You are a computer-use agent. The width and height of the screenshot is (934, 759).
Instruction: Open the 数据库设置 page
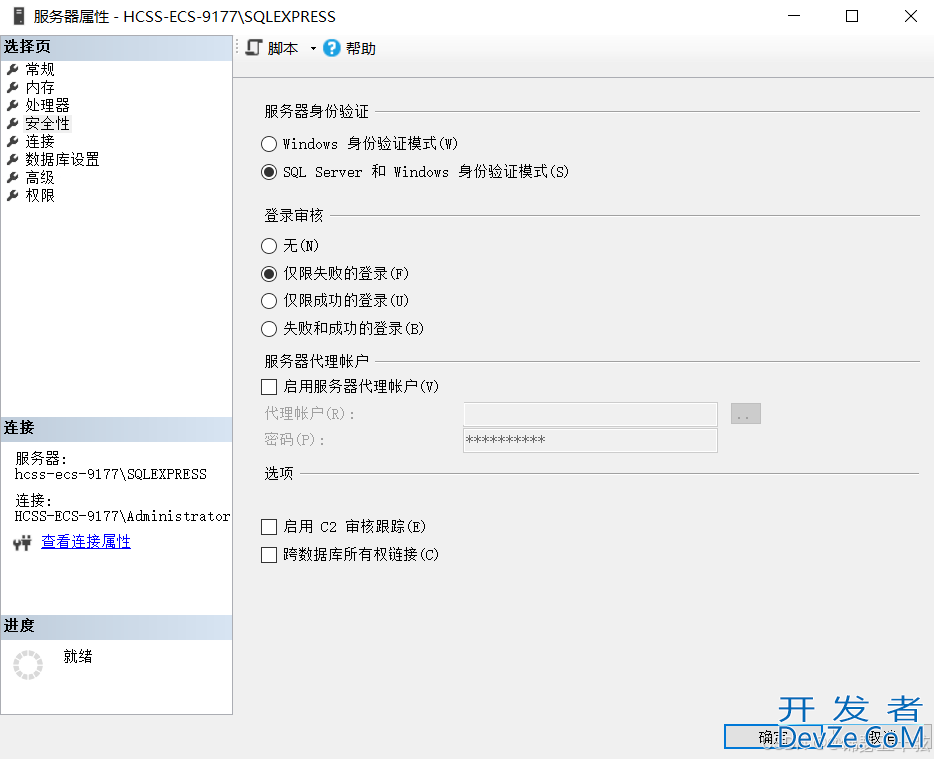click(x=62, y=159)
